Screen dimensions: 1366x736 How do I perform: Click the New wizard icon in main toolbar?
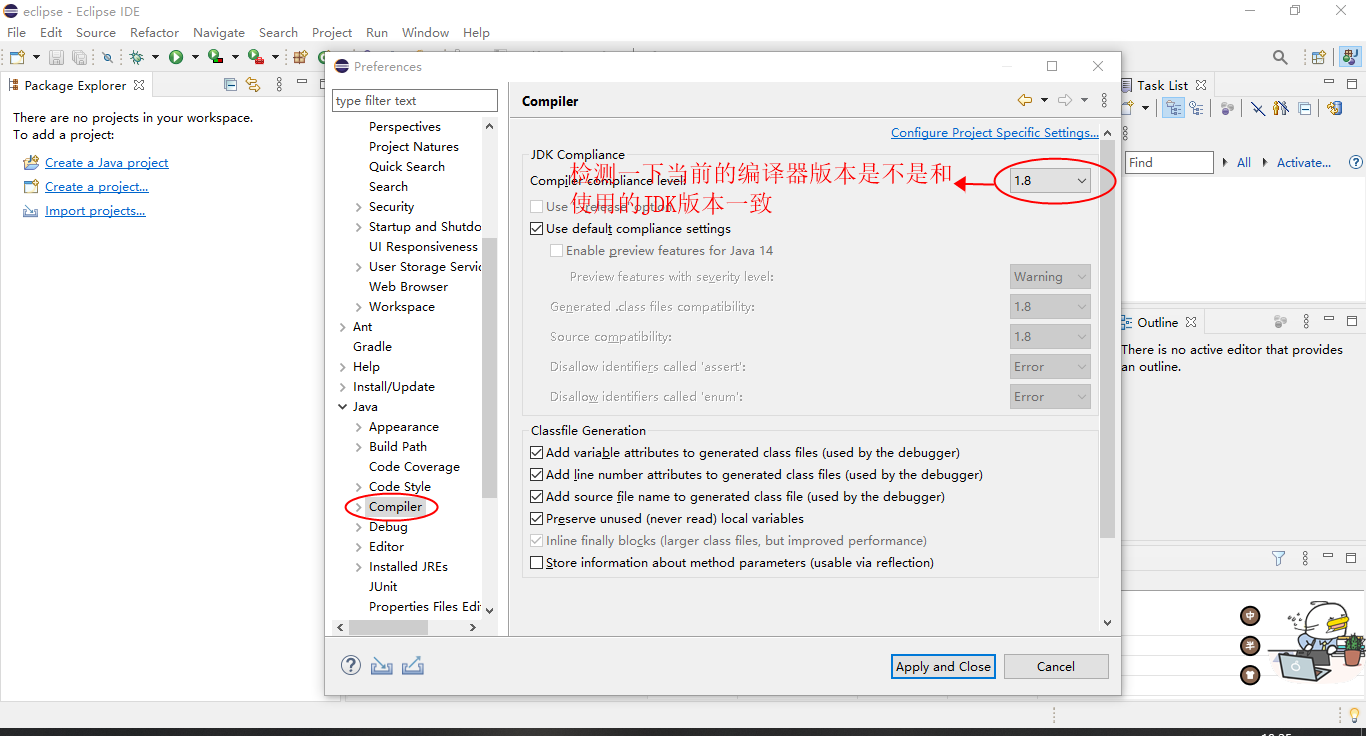(17, 57)
